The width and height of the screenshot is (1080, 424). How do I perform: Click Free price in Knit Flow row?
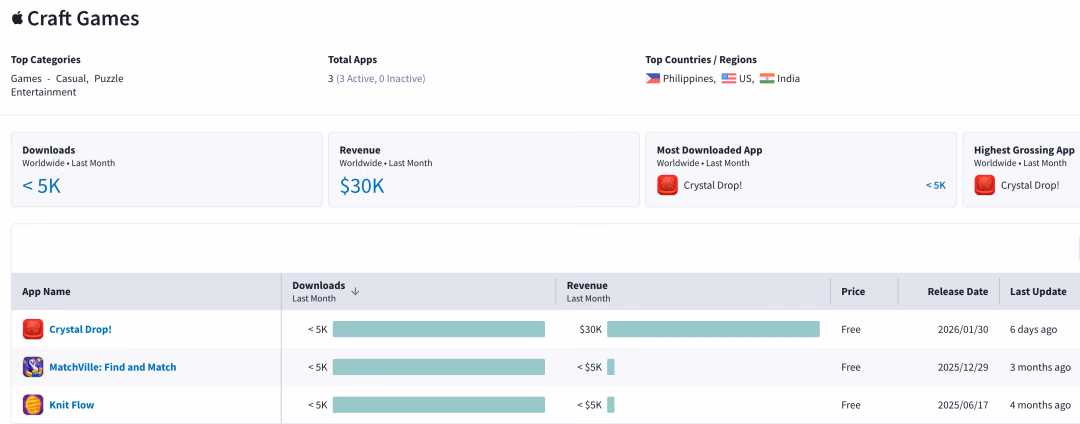point(851,405)
